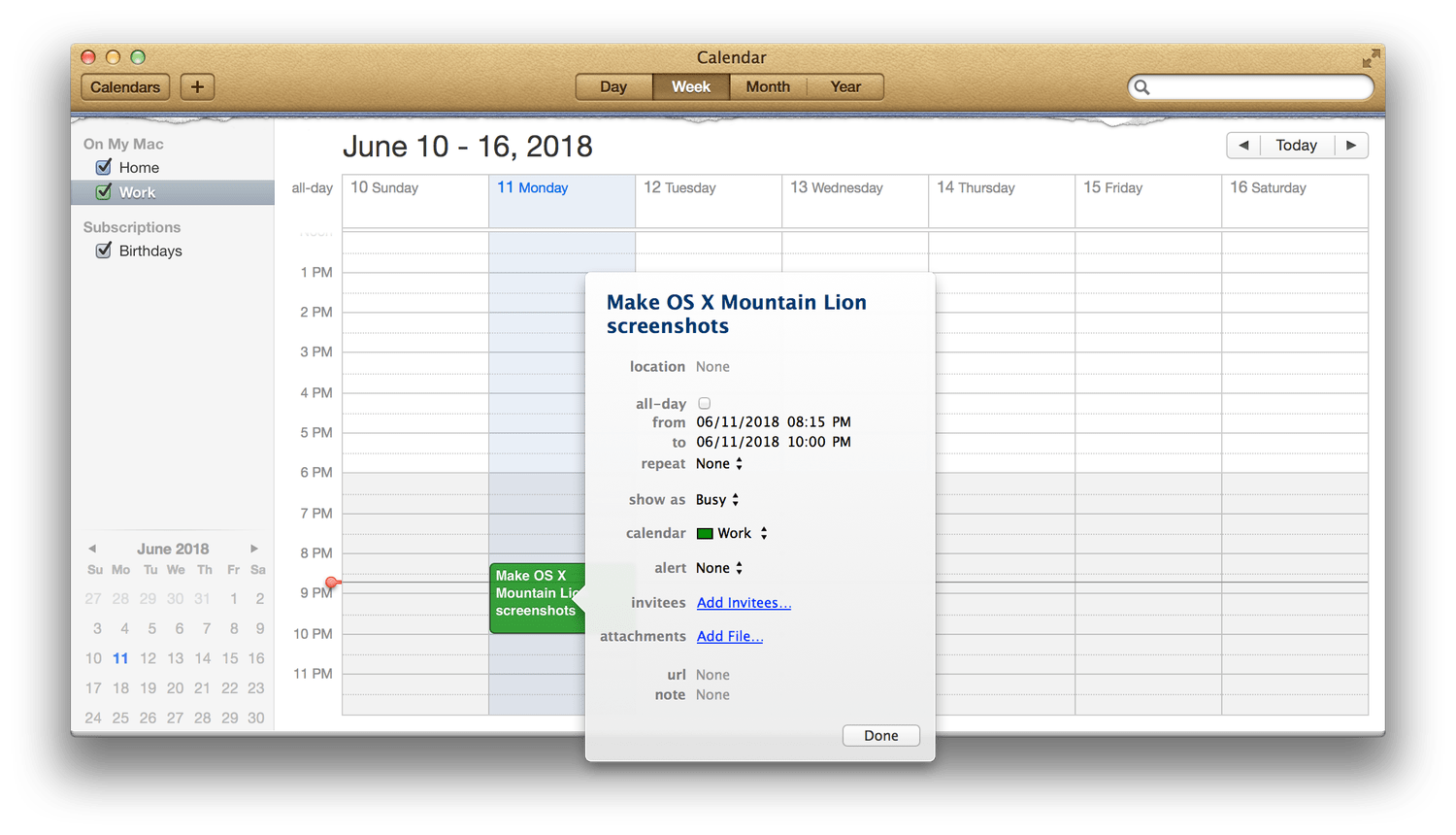Switch to the Month view tab
Image resolution: width=1456 pixels, height=835 pixels.
(x=768, y=86)
